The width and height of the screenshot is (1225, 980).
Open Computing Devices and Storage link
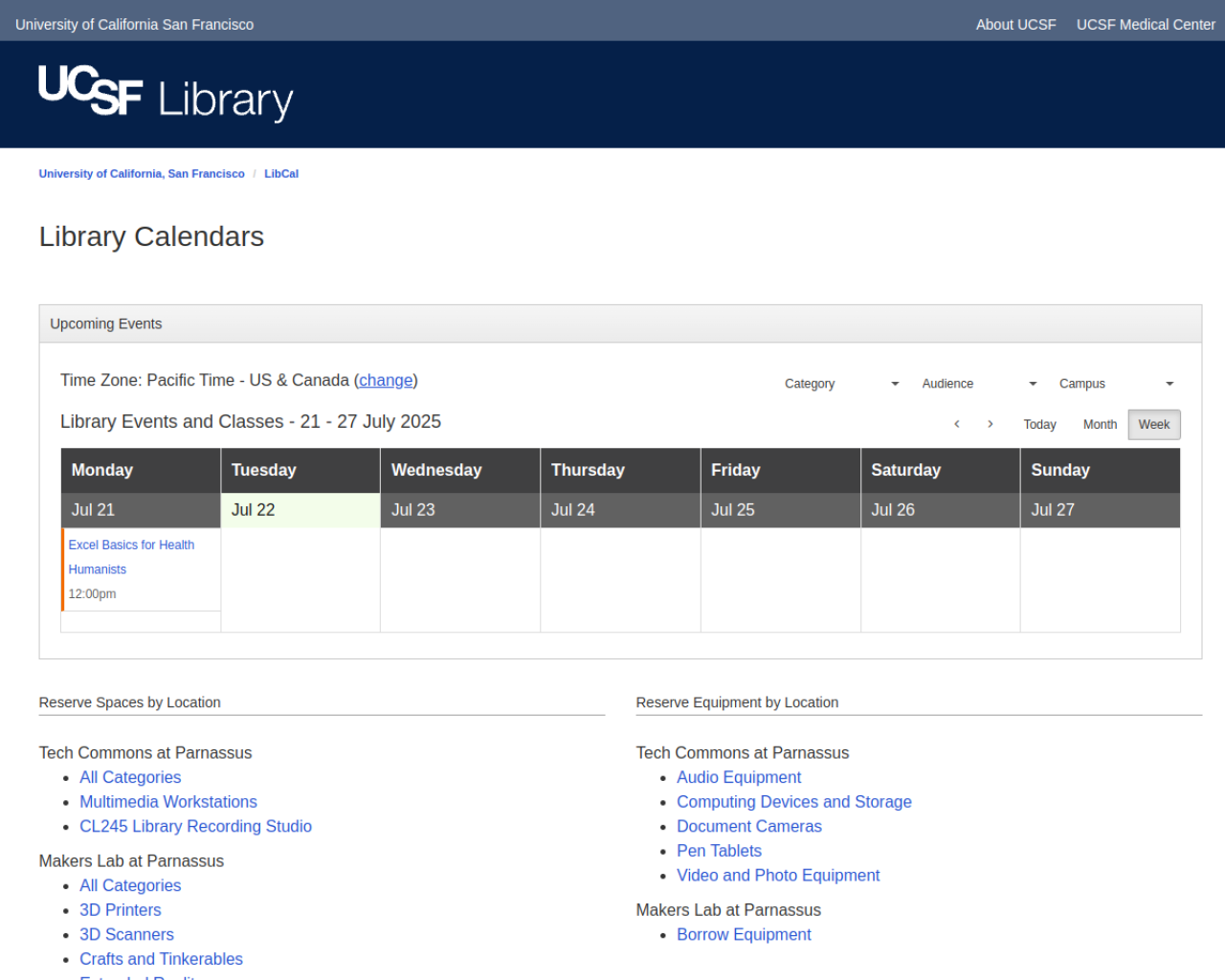point(794,802)
